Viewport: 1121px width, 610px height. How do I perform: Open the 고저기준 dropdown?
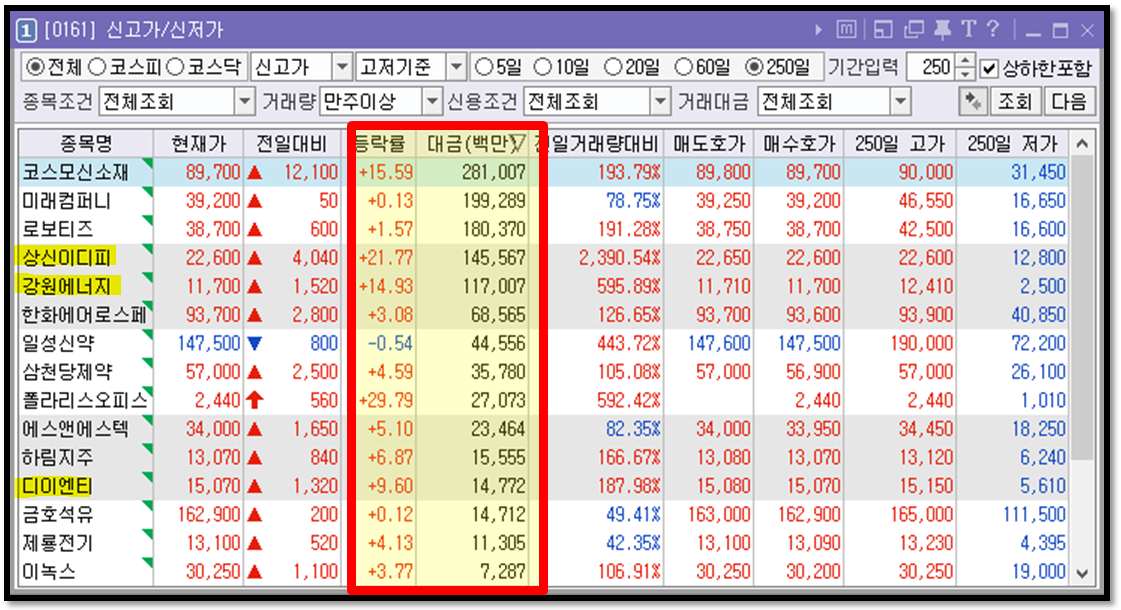click(x=456, y=68)
